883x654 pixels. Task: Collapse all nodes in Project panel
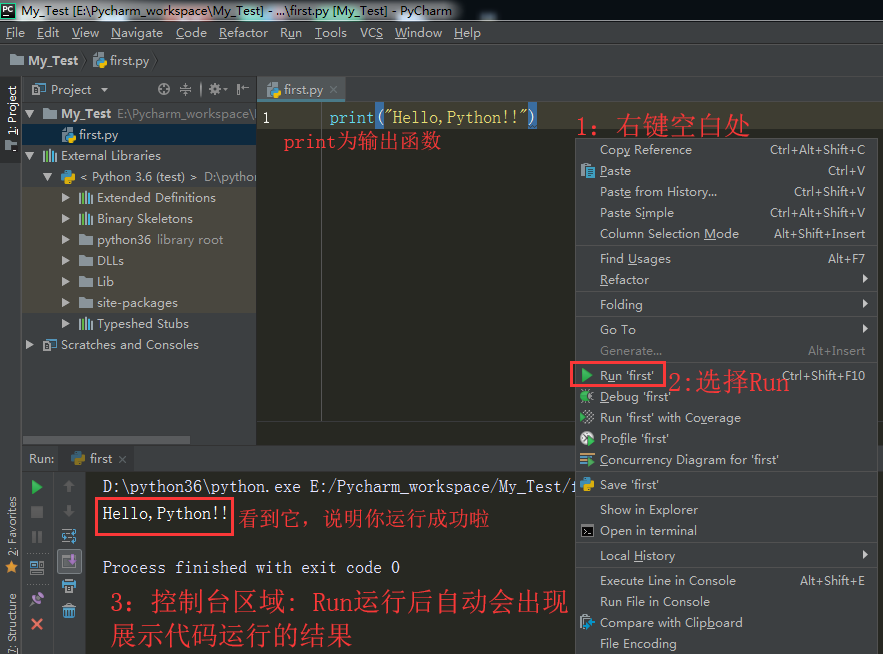185,89
